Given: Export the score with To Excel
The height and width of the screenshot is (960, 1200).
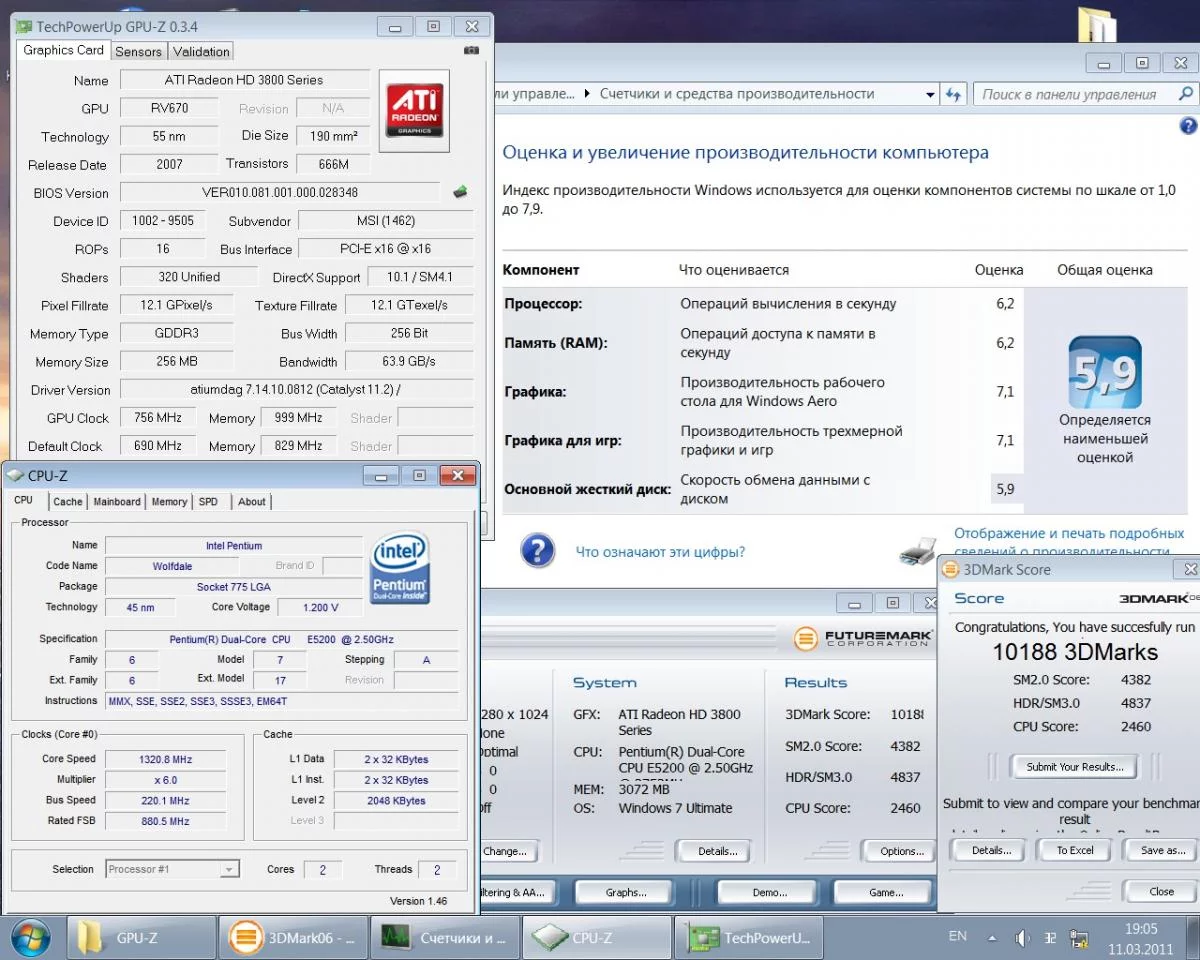Looking at the screenshot, I should pos(1075,850).
